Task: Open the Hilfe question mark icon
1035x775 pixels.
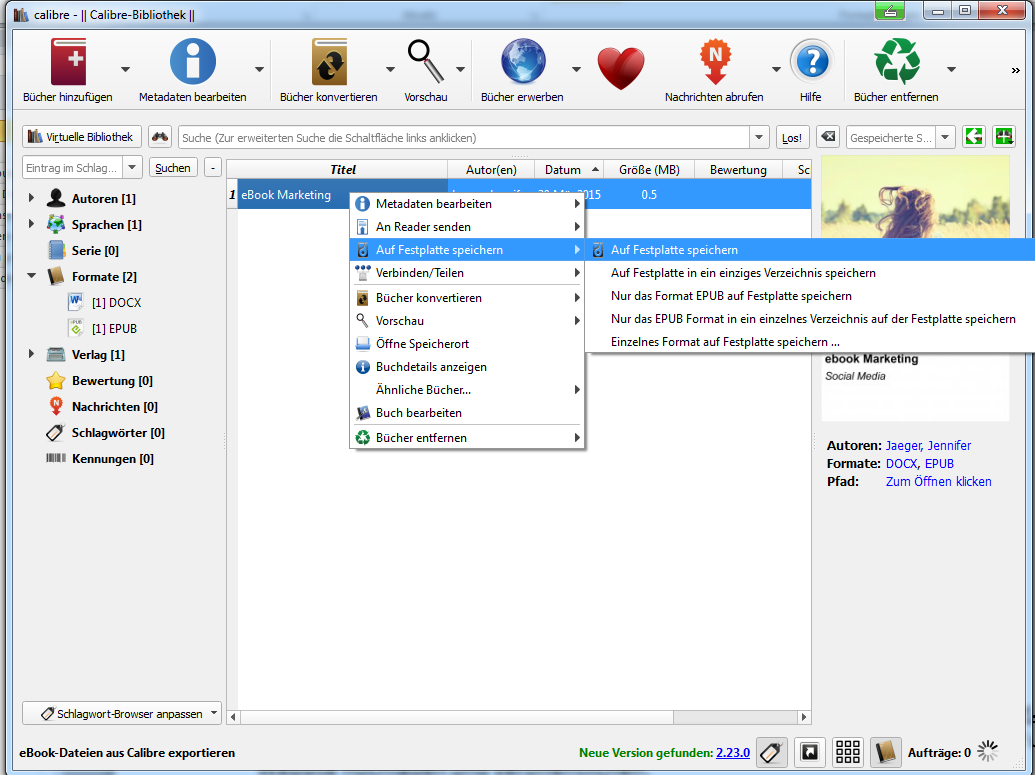Action: tap(810, 63)
